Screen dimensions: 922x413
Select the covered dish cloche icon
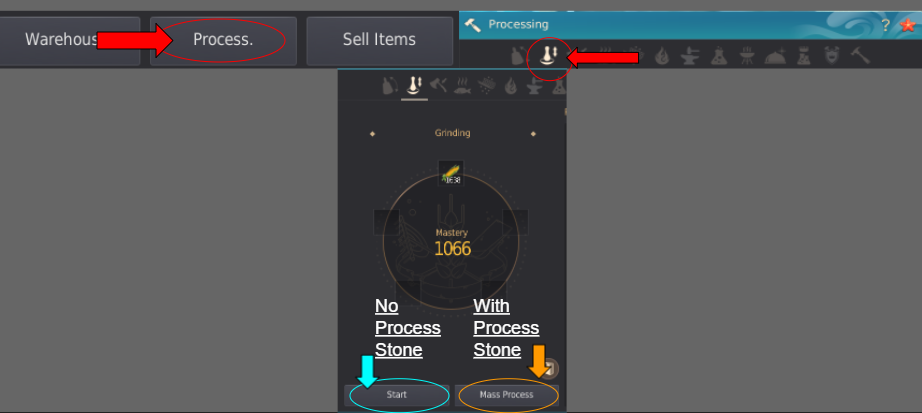coord(775,56)
